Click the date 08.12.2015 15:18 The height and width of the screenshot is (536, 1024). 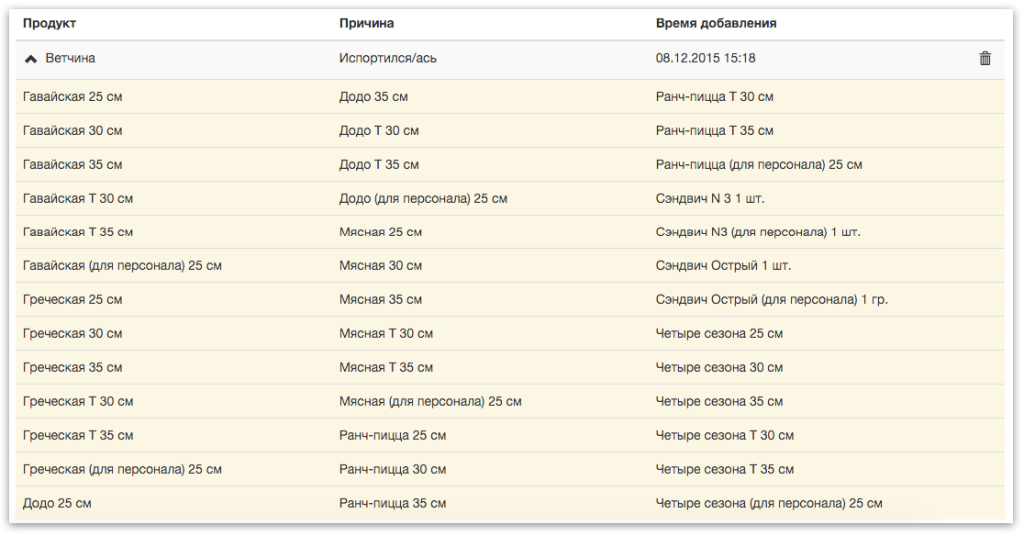point(705,58)
